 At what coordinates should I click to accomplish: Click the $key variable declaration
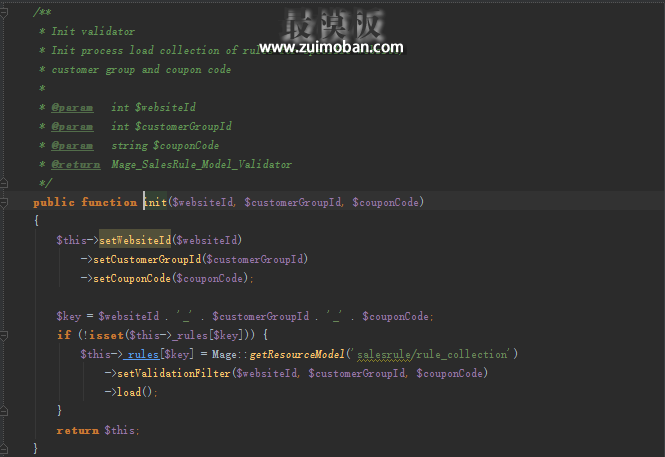(x=70, y=316)
